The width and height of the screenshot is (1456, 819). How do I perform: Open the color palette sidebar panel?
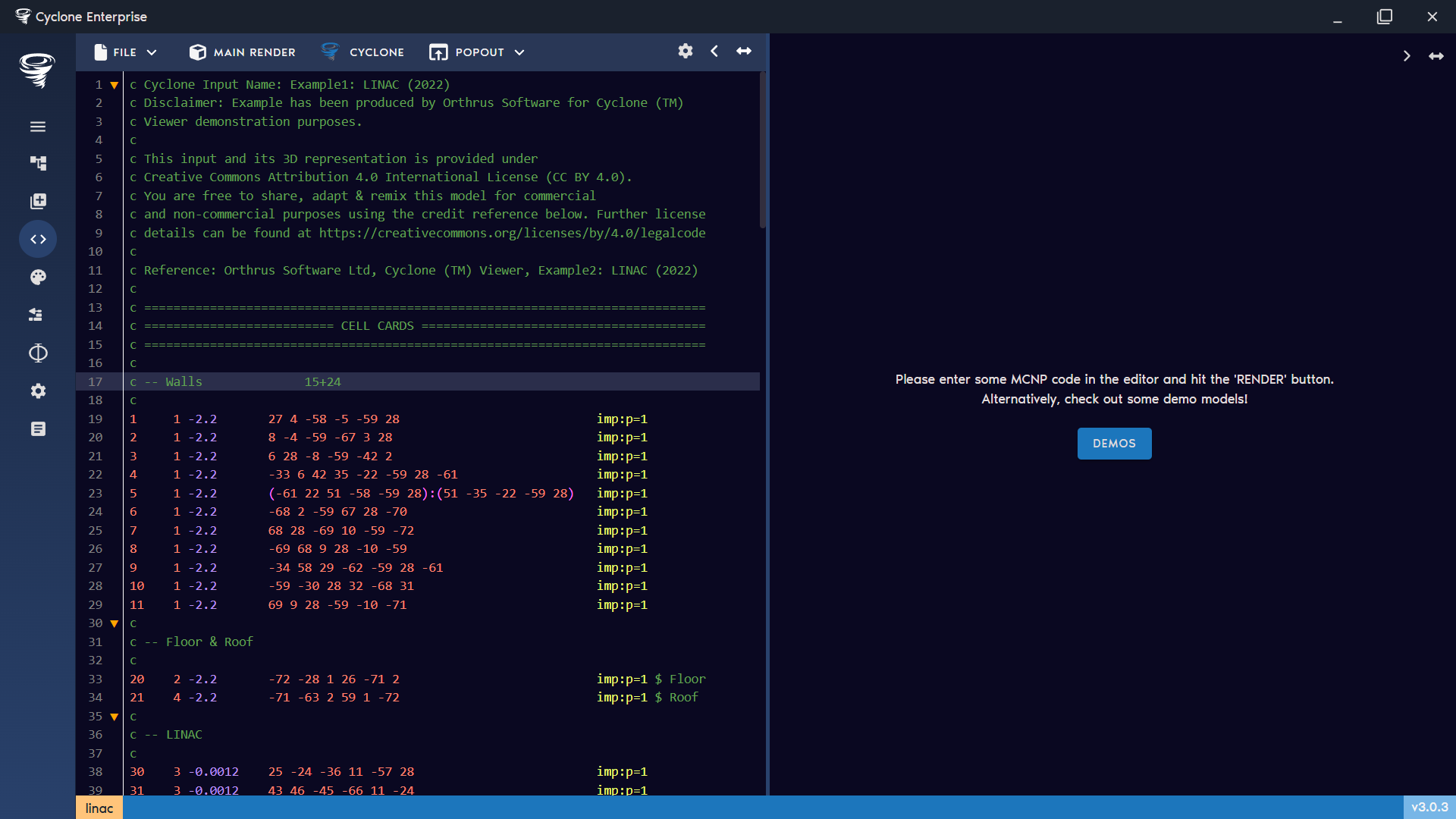click(38, 278)
